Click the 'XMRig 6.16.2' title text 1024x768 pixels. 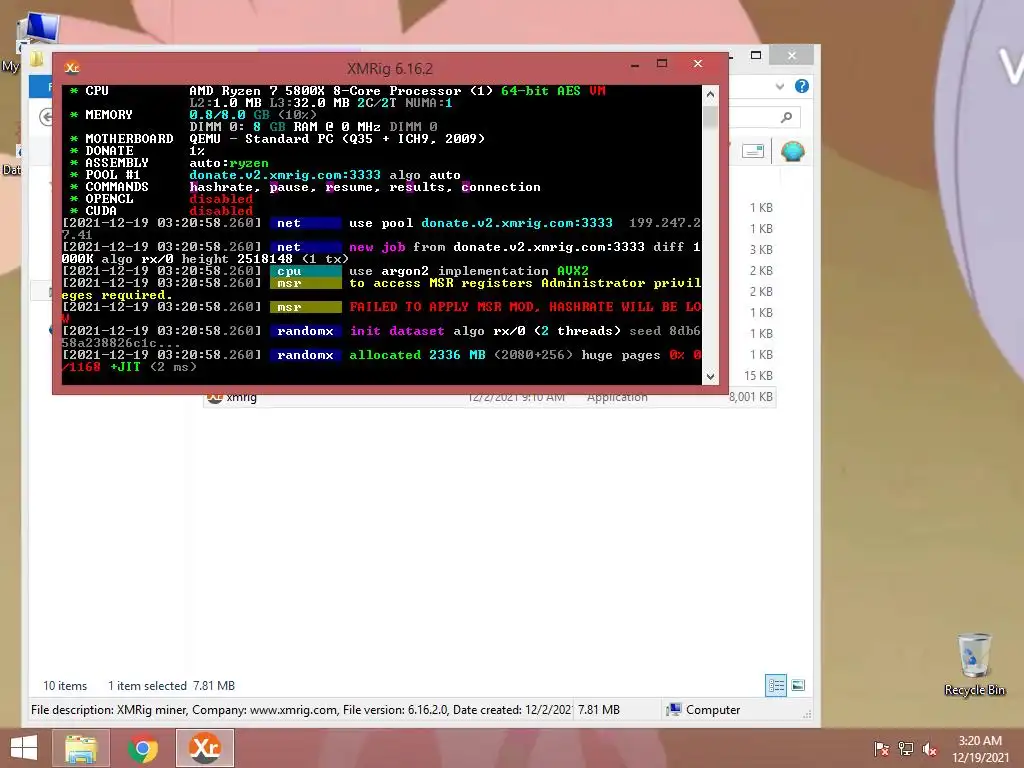click(x=389, y=69)
